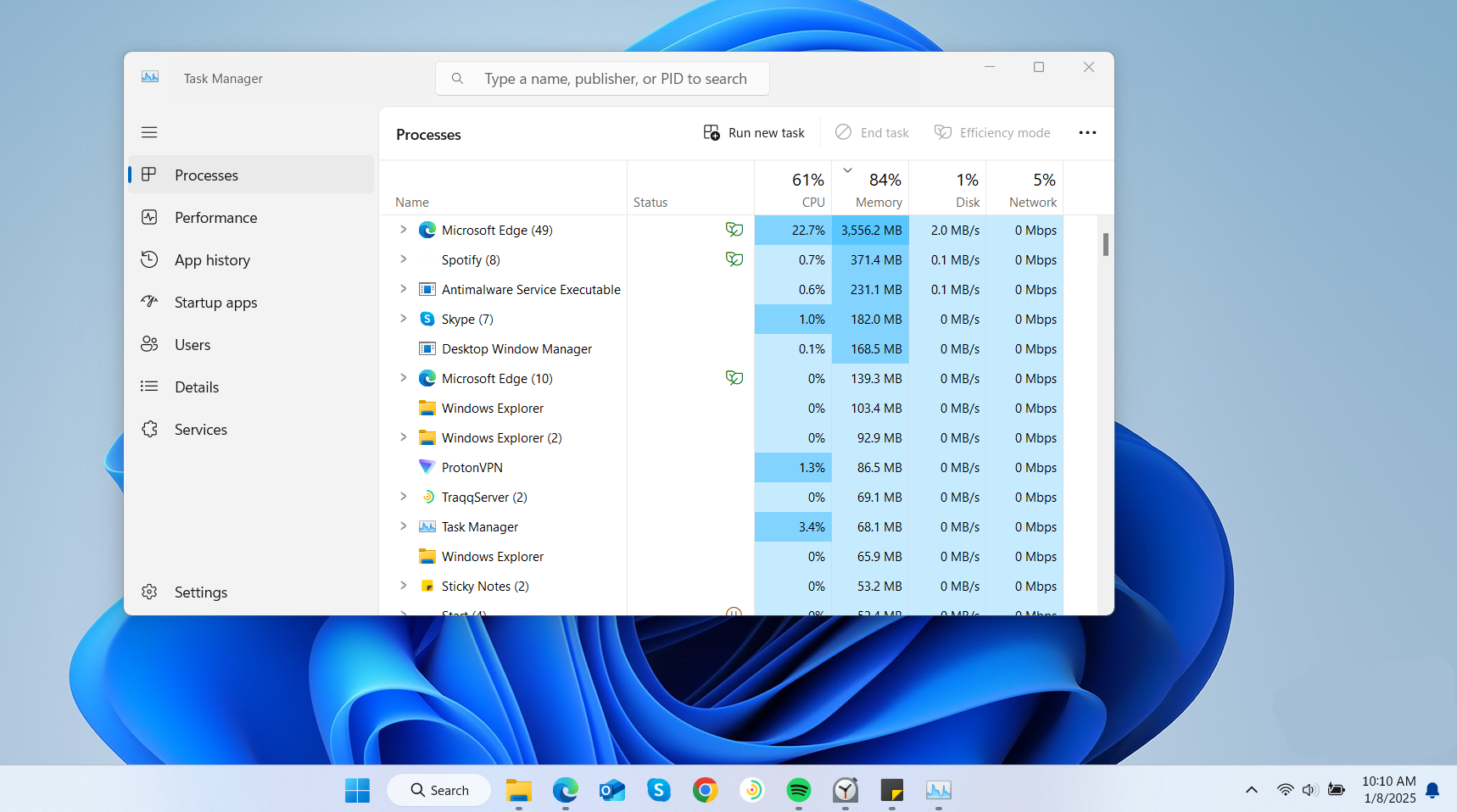The width and height of the screenshot is (1457, 812).
Task: Click the End task button
Action: pyautogui.click(x=872, y=132)
